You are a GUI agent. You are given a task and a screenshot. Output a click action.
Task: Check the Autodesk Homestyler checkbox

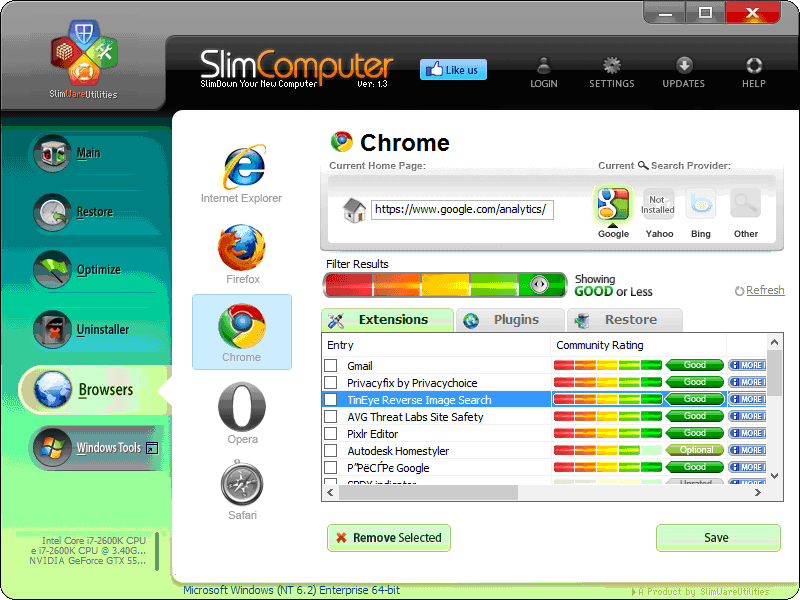click(331, 451)
